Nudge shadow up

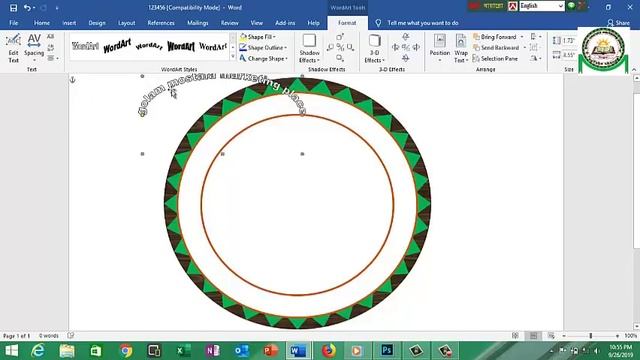click(340, 37)
